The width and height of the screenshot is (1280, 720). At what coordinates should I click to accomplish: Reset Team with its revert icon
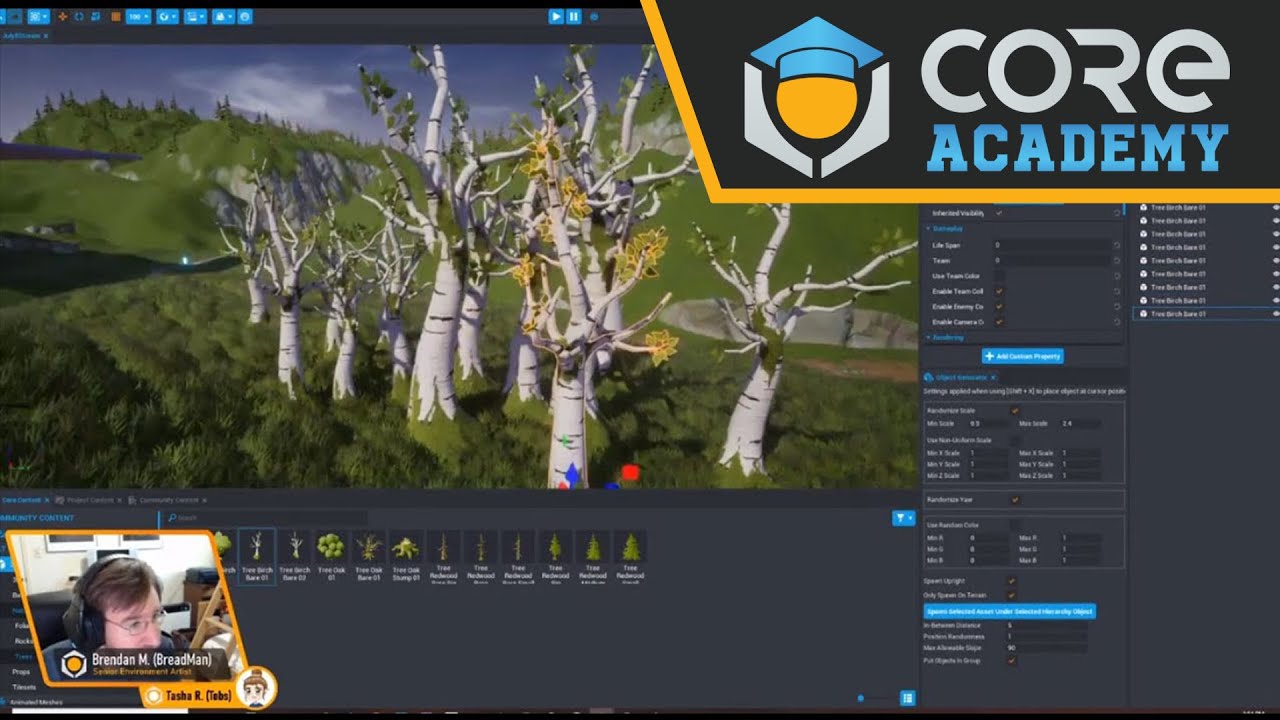pos(1116,260)
